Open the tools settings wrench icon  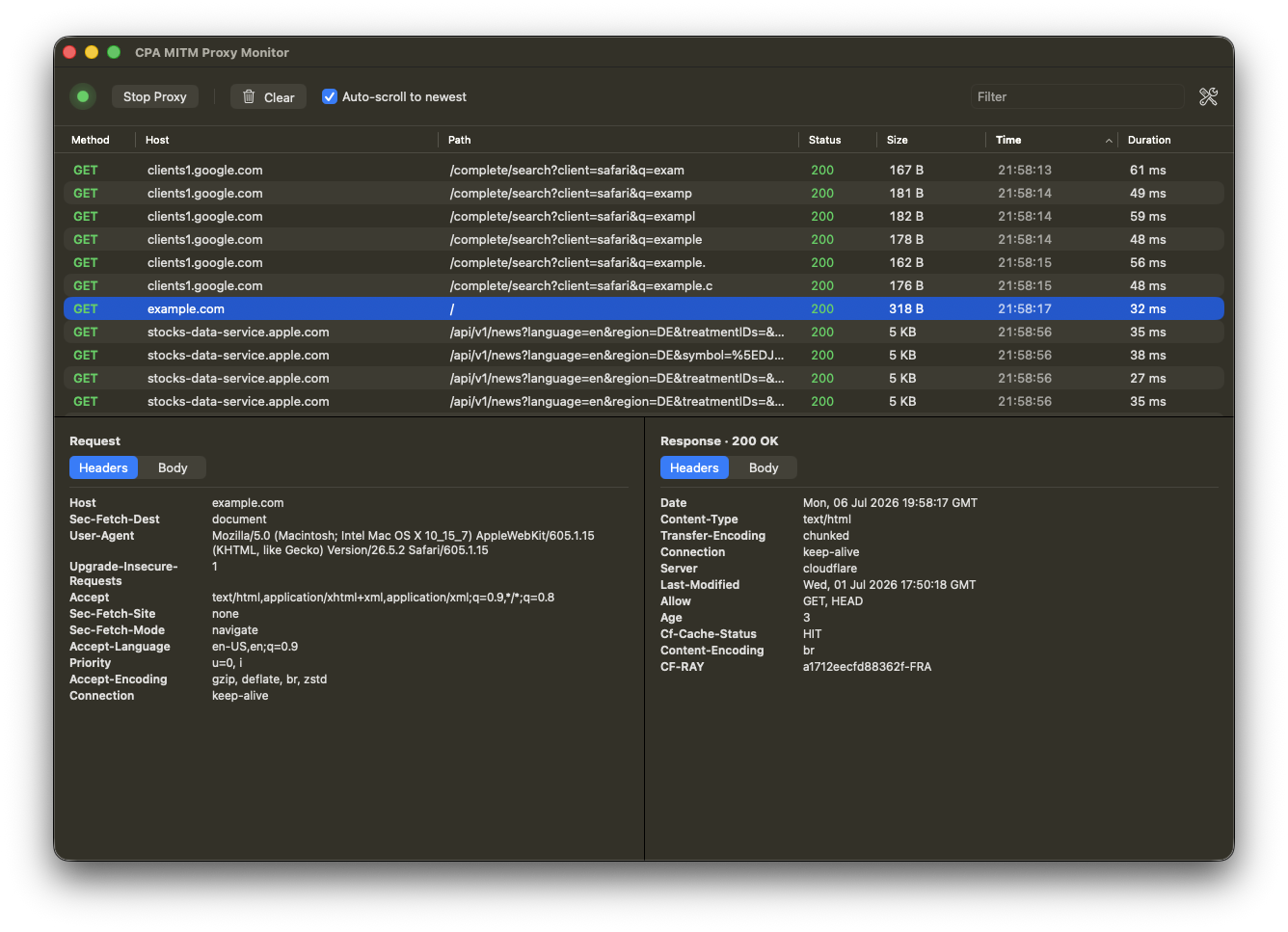coord(1208,96)
